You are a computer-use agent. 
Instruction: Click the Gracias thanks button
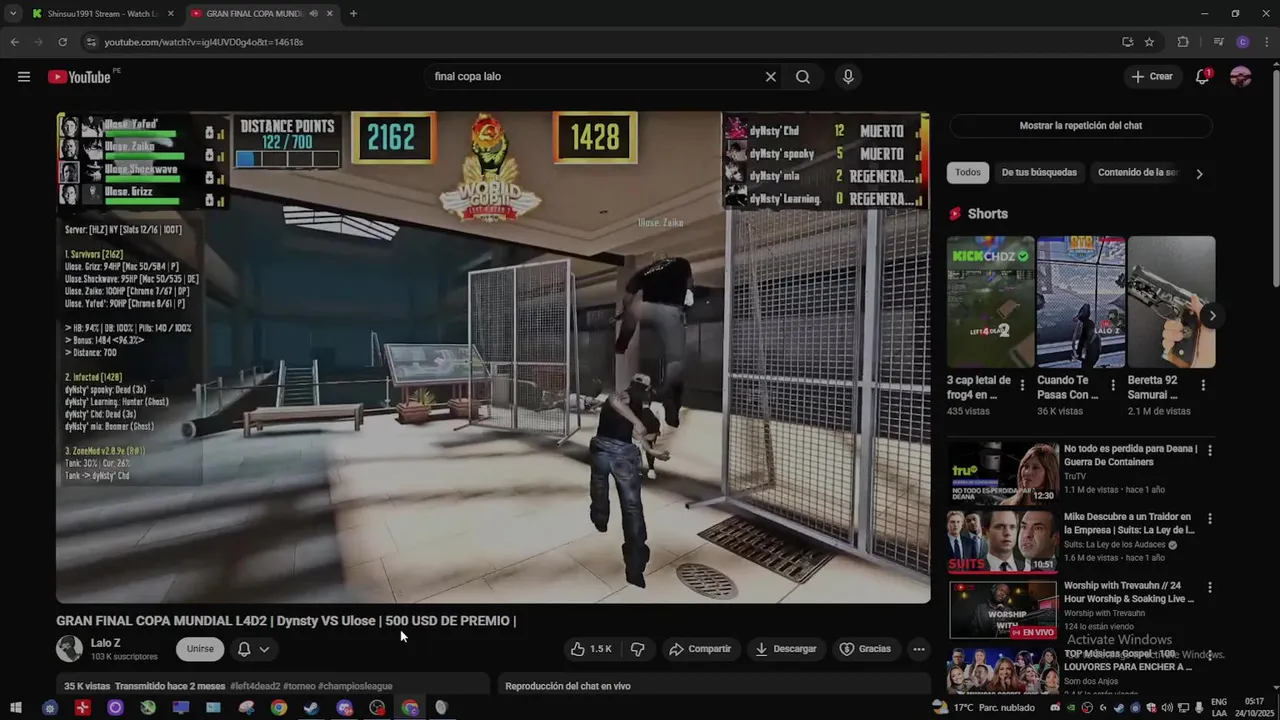[x=865, y=649]
